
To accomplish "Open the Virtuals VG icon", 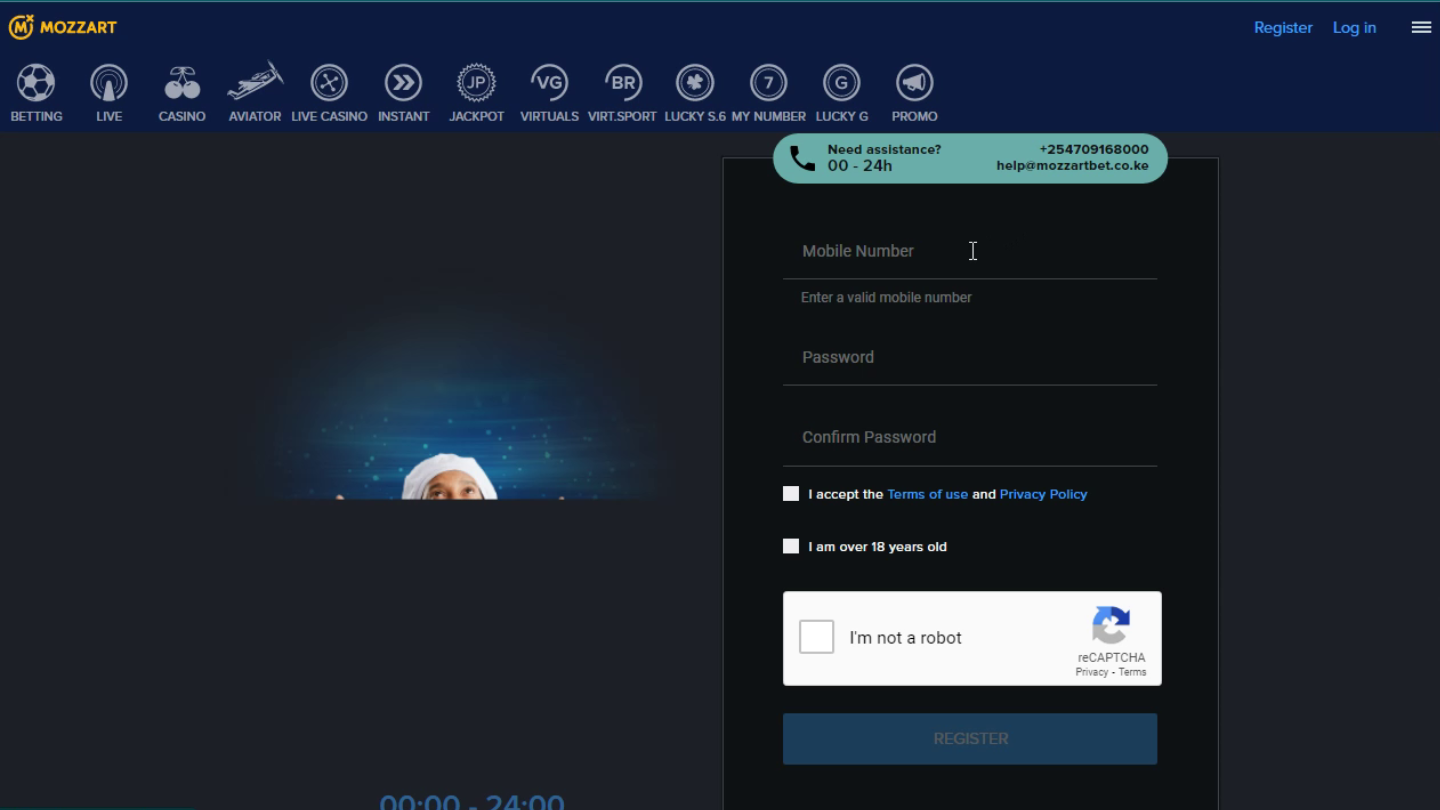I will tap(549, 83).
